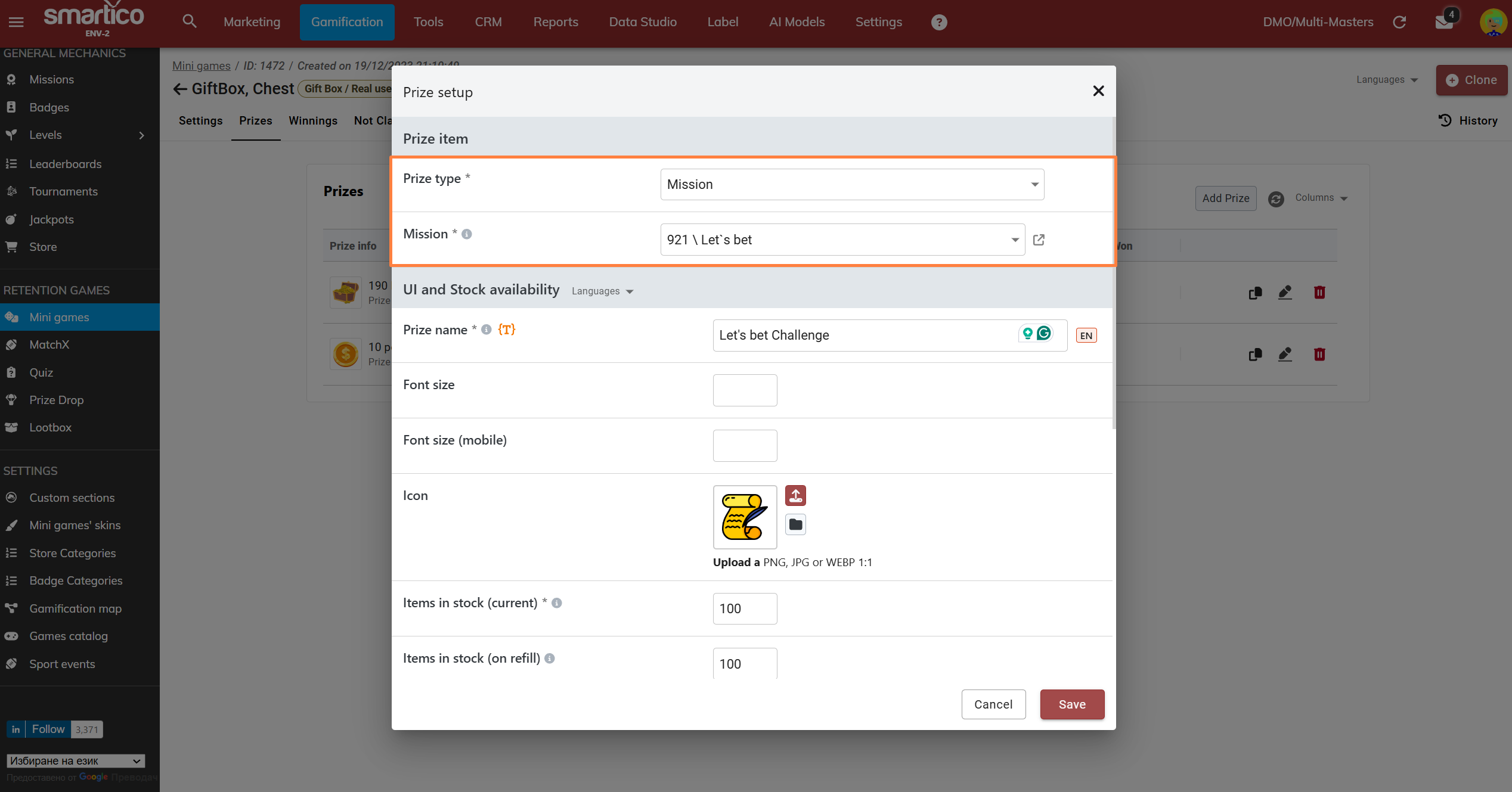Click the upload icon for prize image

(795, 496)
